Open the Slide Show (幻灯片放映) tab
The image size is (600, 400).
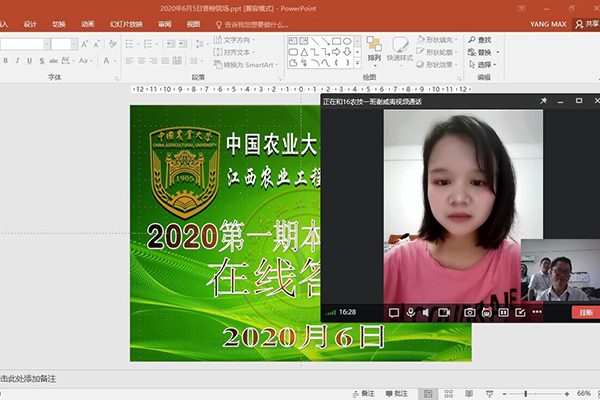tap(126, 23)
